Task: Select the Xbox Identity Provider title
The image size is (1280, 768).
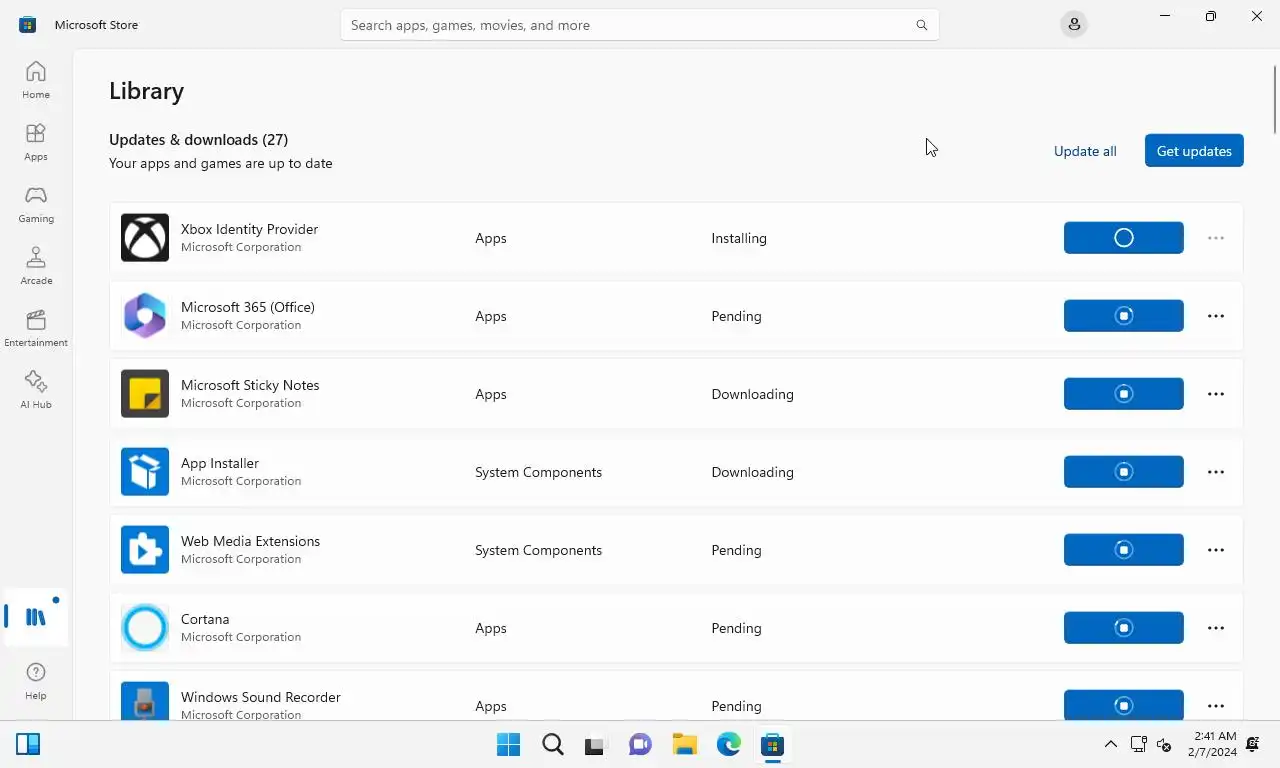Action: click(x=249, y=229)
